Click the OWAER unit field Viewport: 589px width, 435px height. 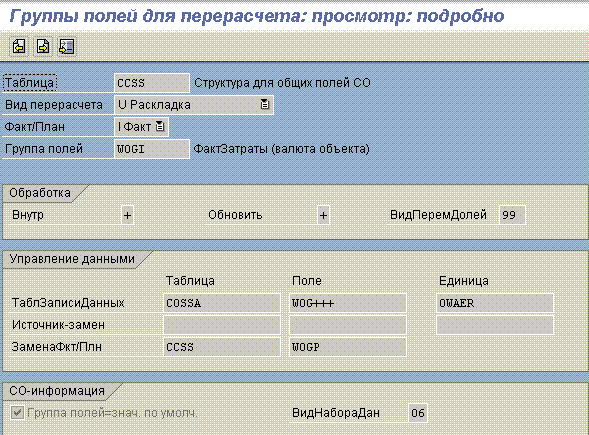pyautogui.click(x=495, y=303)
